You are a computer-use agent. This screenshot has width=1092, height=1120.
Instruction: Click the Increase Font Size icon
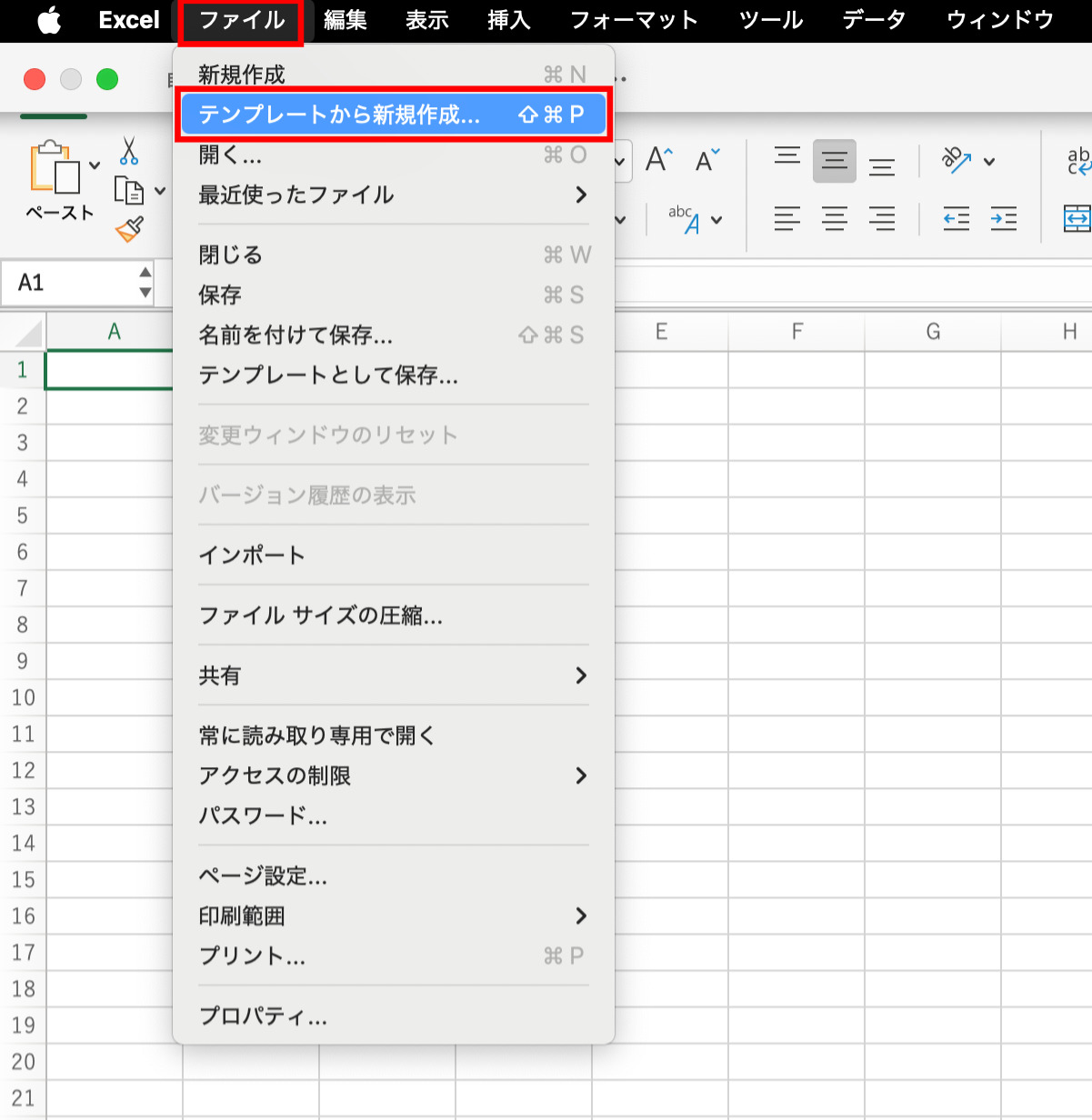point(657,161)
